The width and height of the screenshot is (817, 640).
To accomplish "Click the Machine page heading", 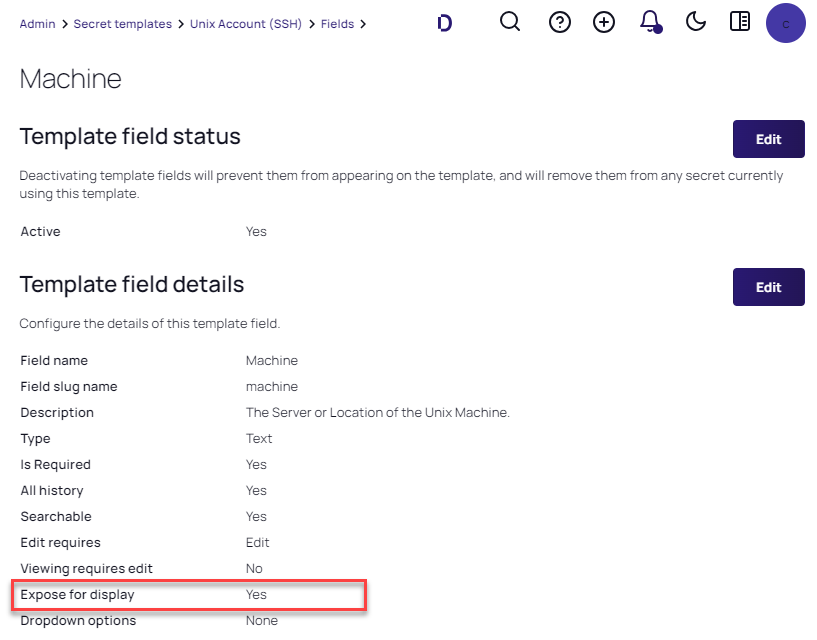I will coord(71,79).
